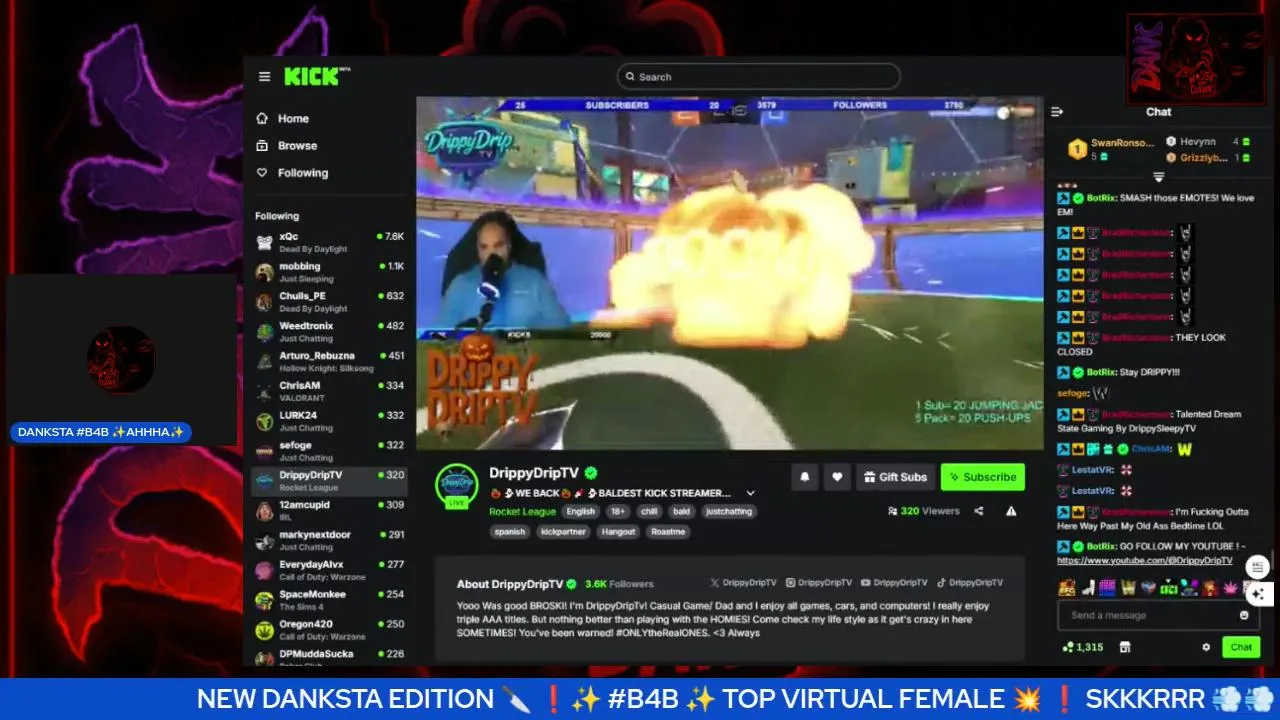The height and width of the screenshot is (720, 1280).
Task: Click the green Subscribe button
Action: pyautogui.click(x=982, y=477)
